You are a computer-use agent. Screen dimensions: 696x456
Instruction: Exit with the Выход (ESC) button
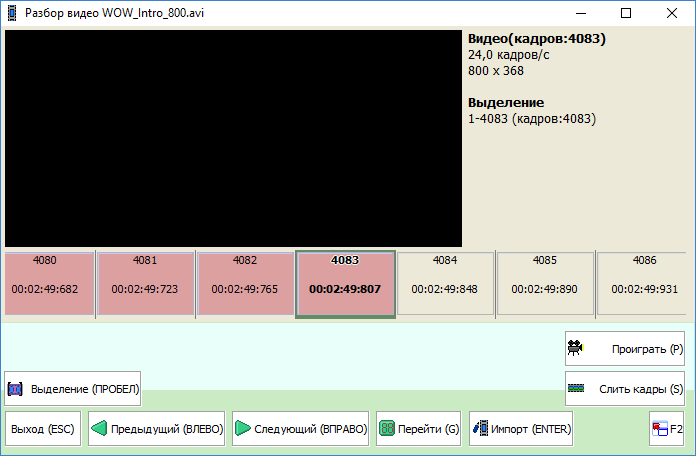(43, 429)
